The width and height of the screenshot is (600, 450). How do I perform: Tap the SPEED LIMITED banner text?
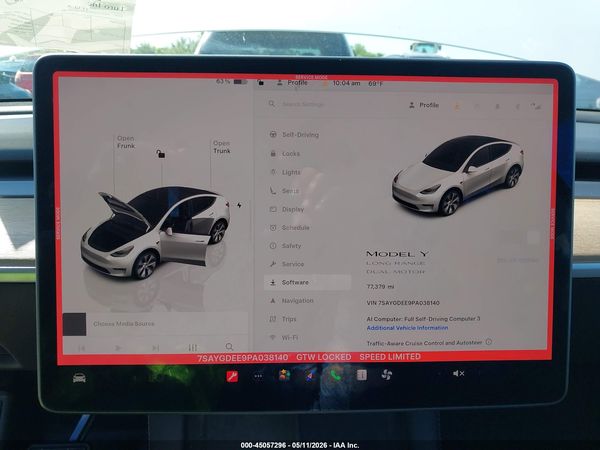click(x=390, y=357)
